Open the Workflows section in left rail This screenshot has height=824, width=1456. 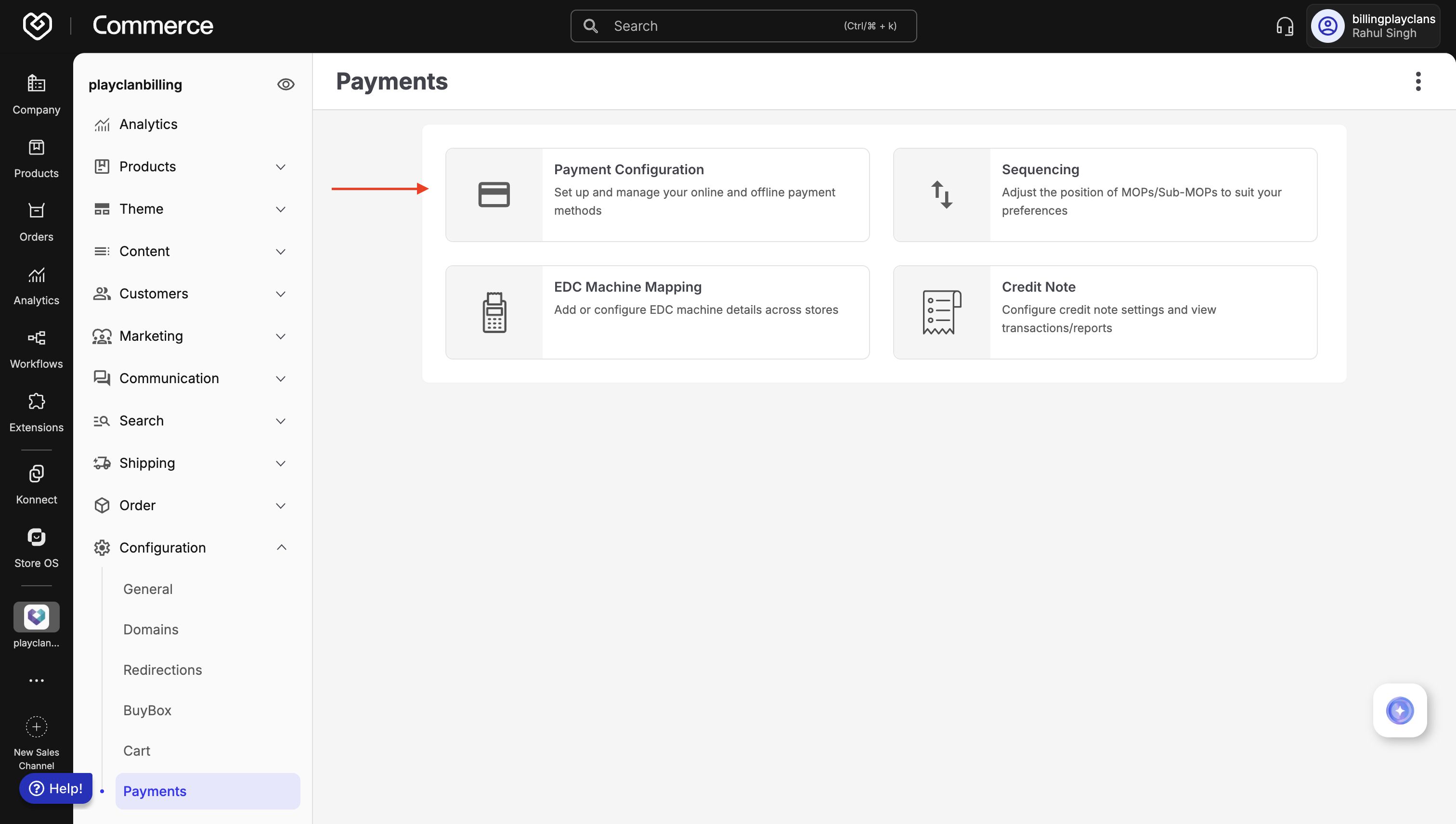pyautogui.click(x=36, y=348)
